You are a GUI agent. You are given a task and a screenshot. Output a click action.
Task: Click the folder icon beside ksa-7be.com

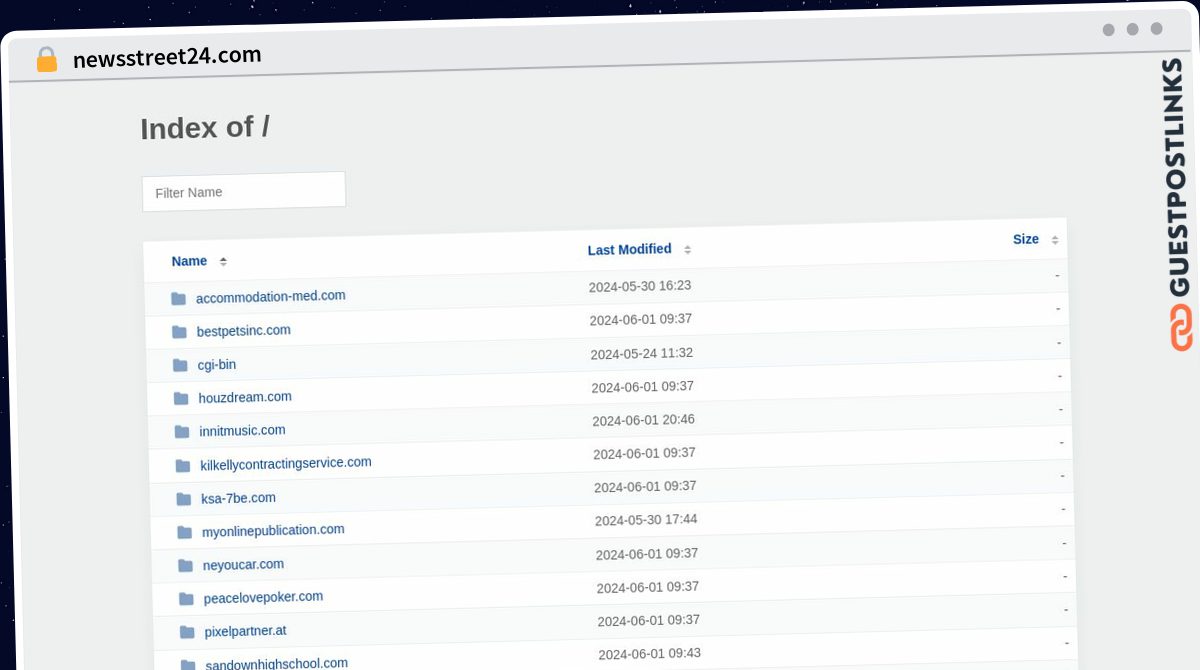point(184,498)
